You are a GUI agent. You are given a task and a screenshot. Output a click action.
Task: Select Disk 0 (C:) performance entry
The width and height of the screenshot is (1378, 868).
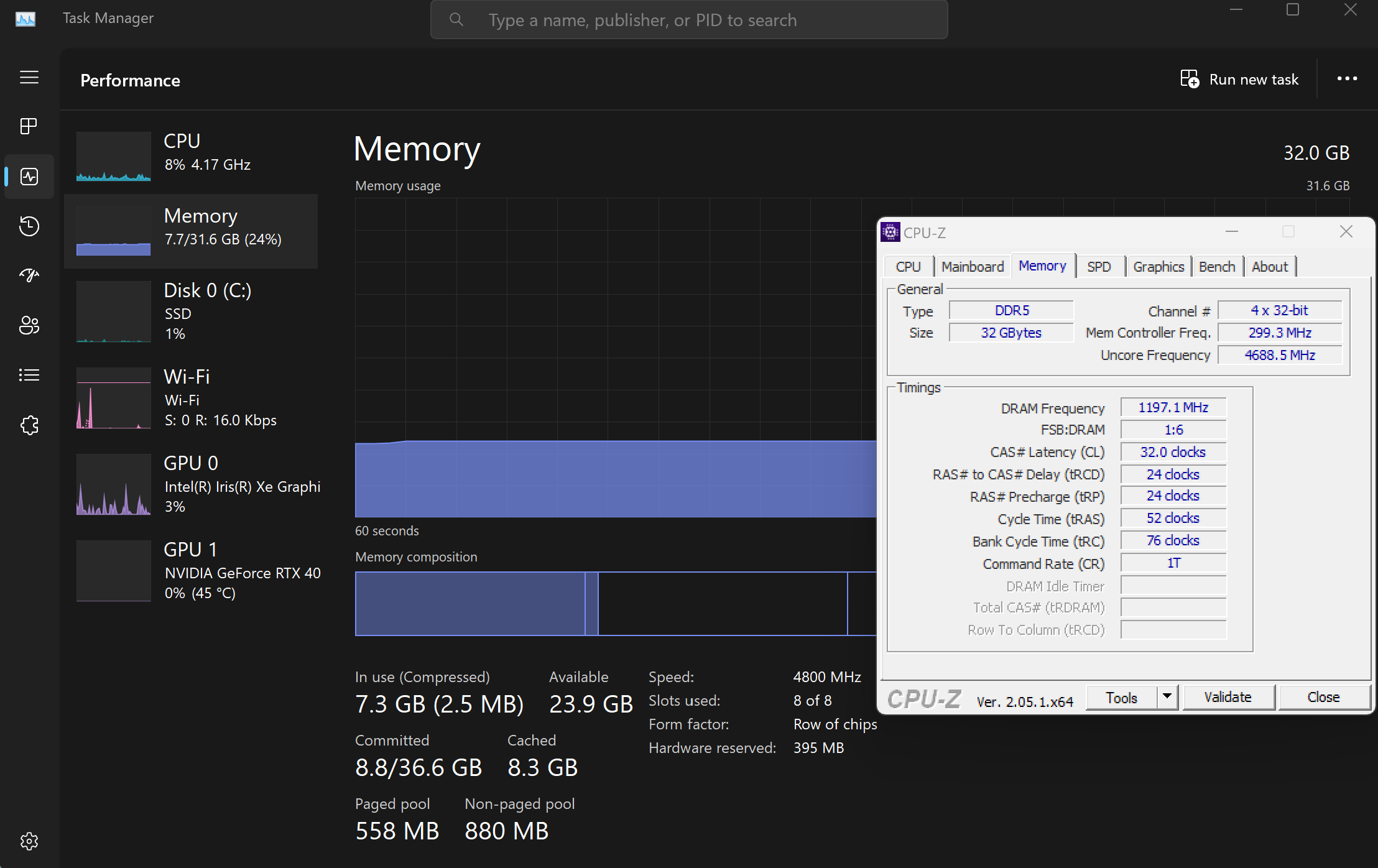click(191, 312)
